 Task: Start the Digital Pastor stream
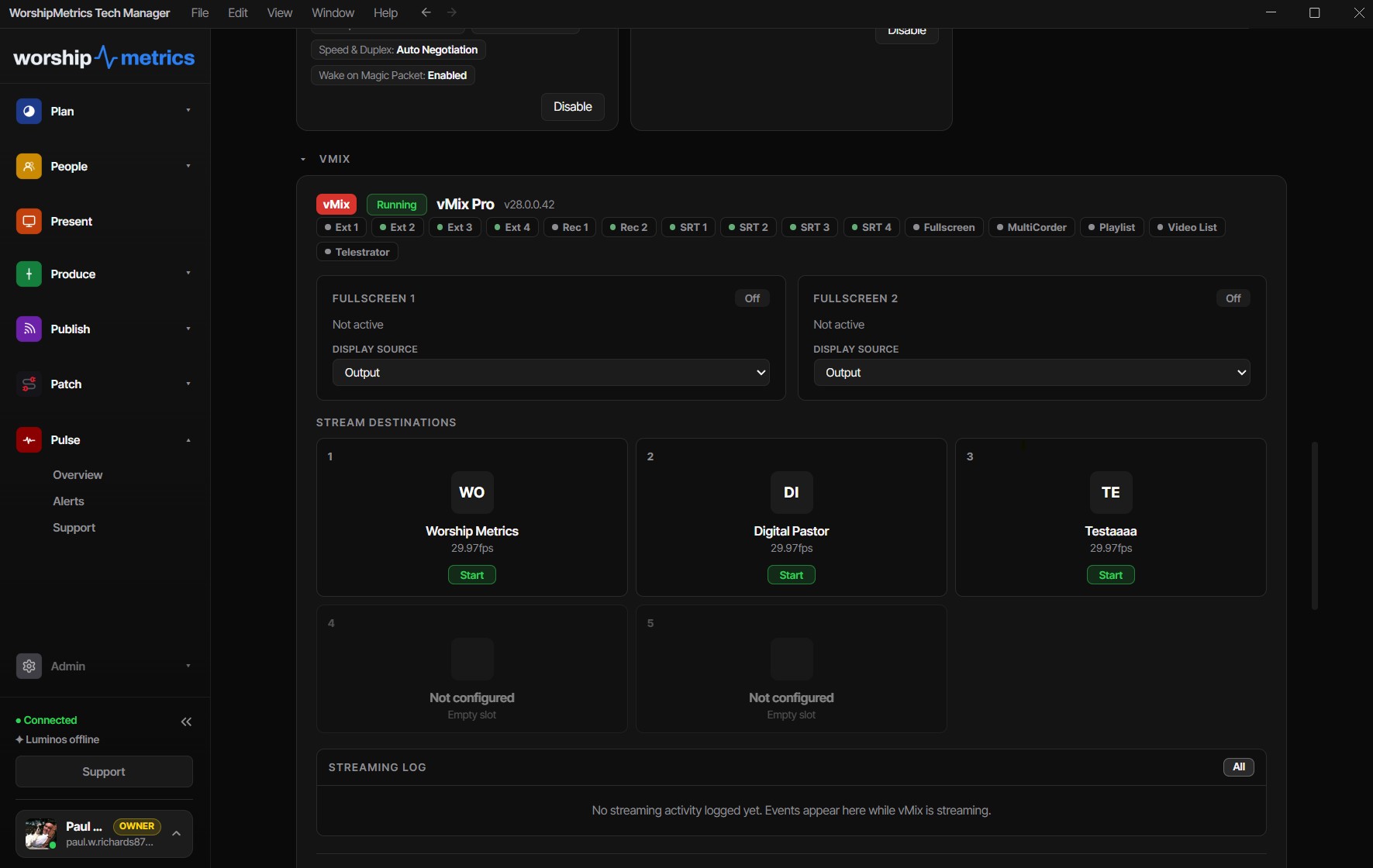[792, 575]
